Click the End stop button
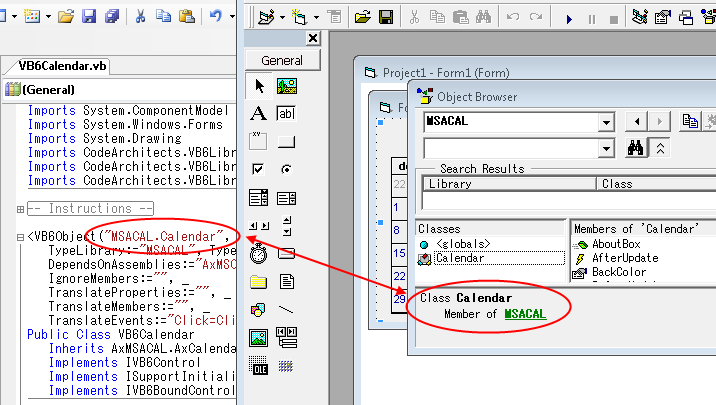Viewport: 716px width, 405px height. [x=614, y=20]
